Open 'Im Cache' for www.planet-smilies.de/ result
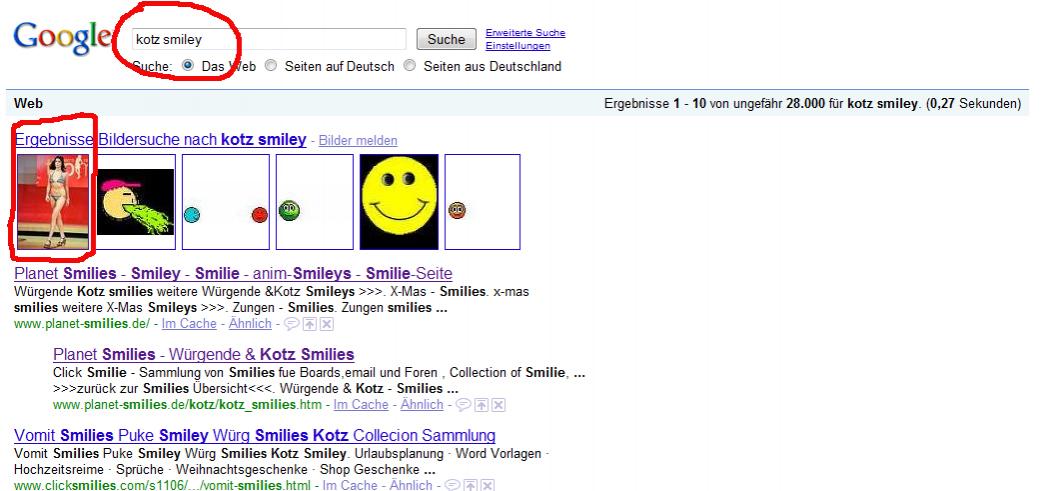 (189, 324)
